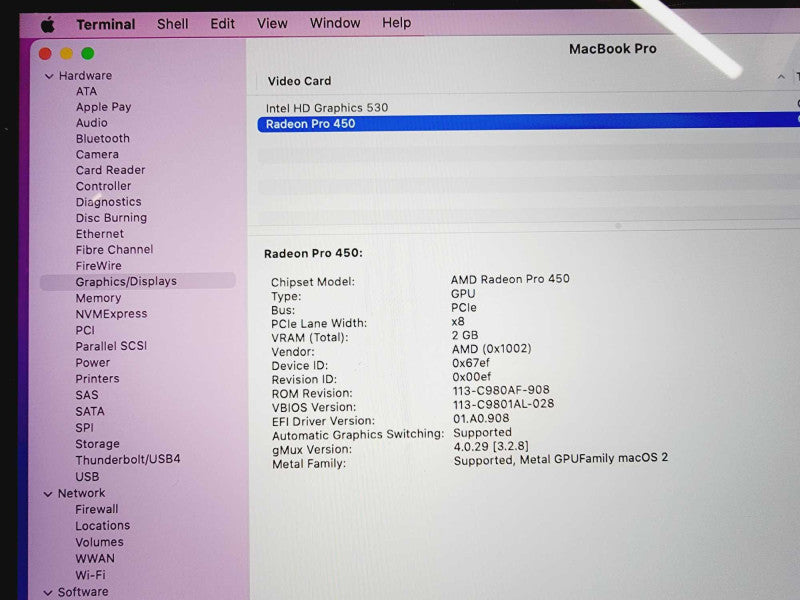Select SPI in the sidebar
800x600 pixels.
coord(84,428)
